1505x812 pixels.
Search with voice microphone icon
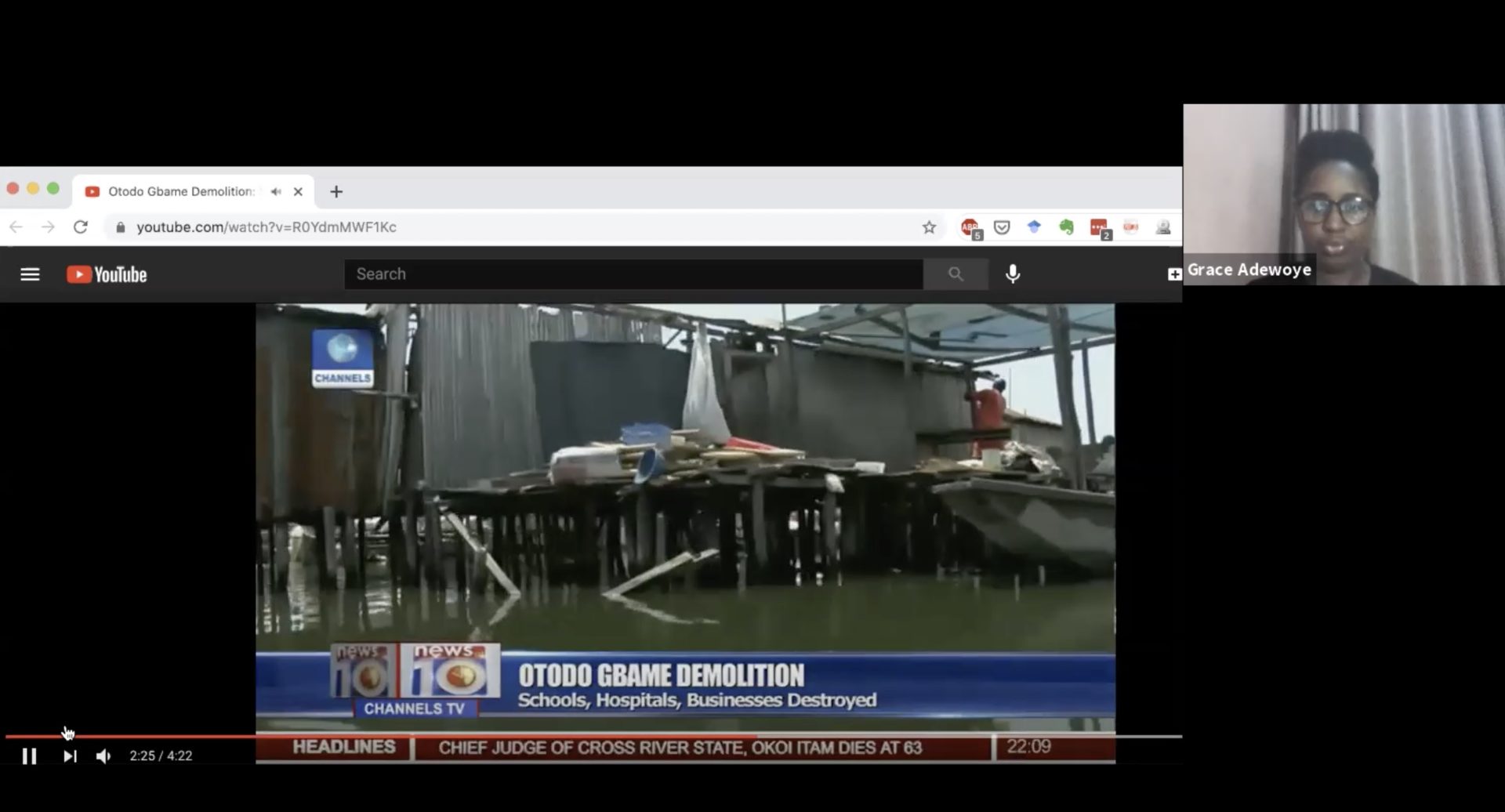pyautogui.click(x=1013, y=274)
